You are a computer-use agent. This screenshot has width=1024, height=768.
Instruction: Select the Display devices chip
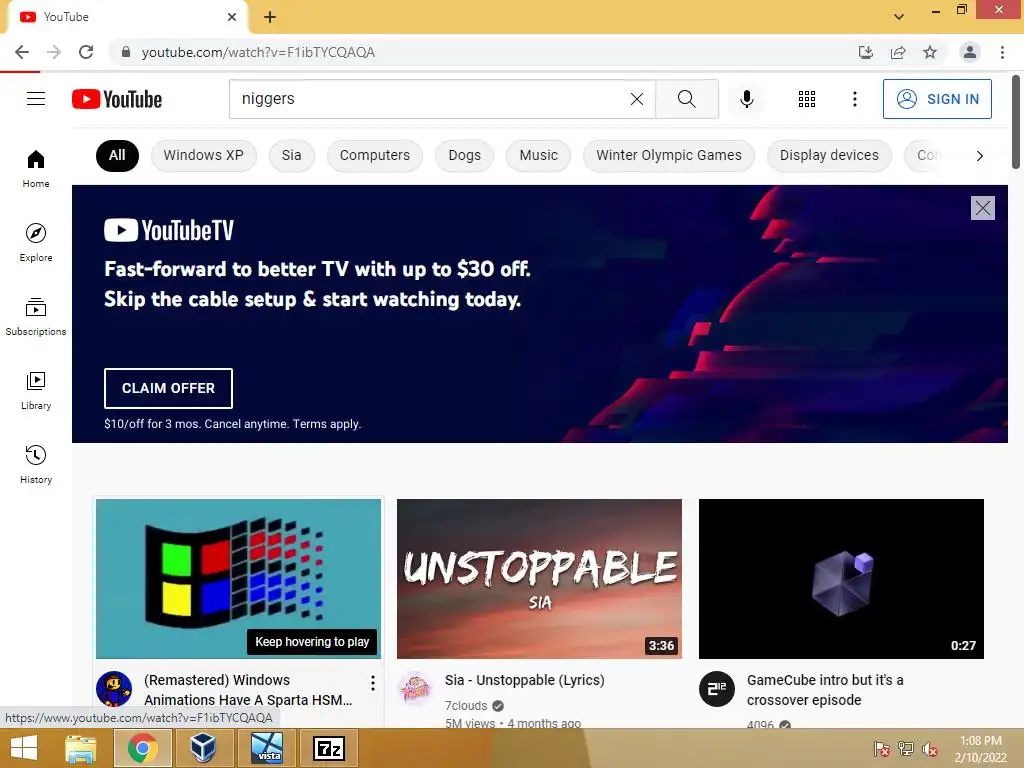[829, 155]
